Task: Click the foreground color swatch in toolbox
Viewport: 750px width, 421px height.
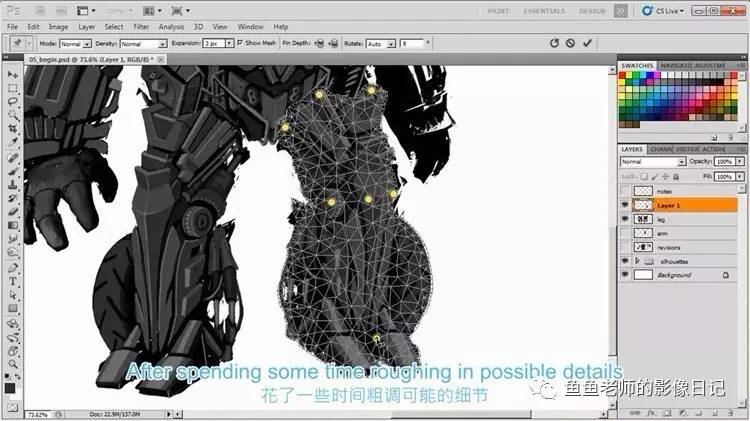Action: (10, 388)
